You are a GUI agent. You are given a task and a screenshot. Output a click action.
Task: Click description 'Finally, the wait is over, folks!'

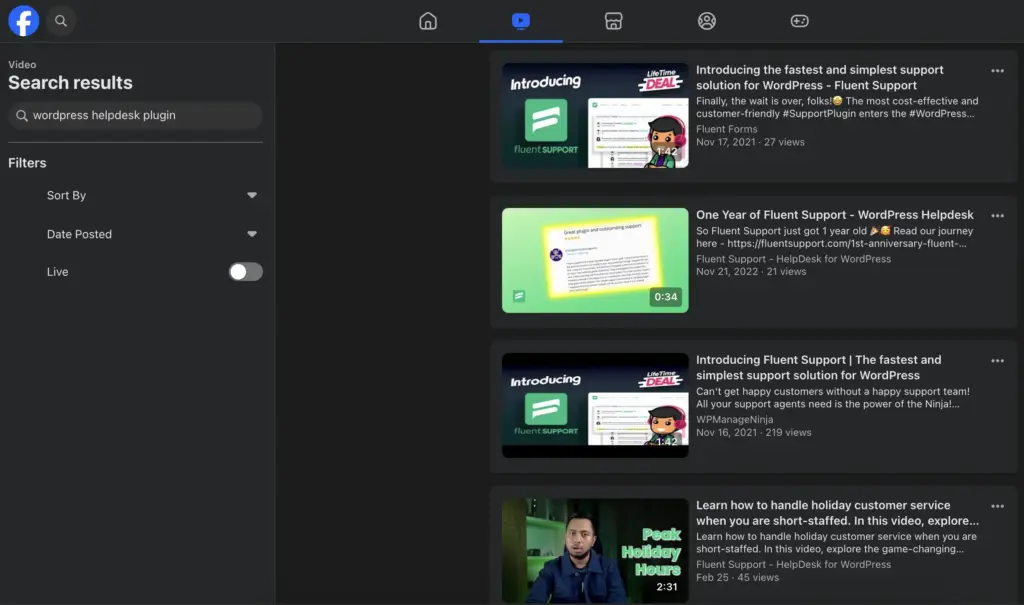[x=837, y=107]
